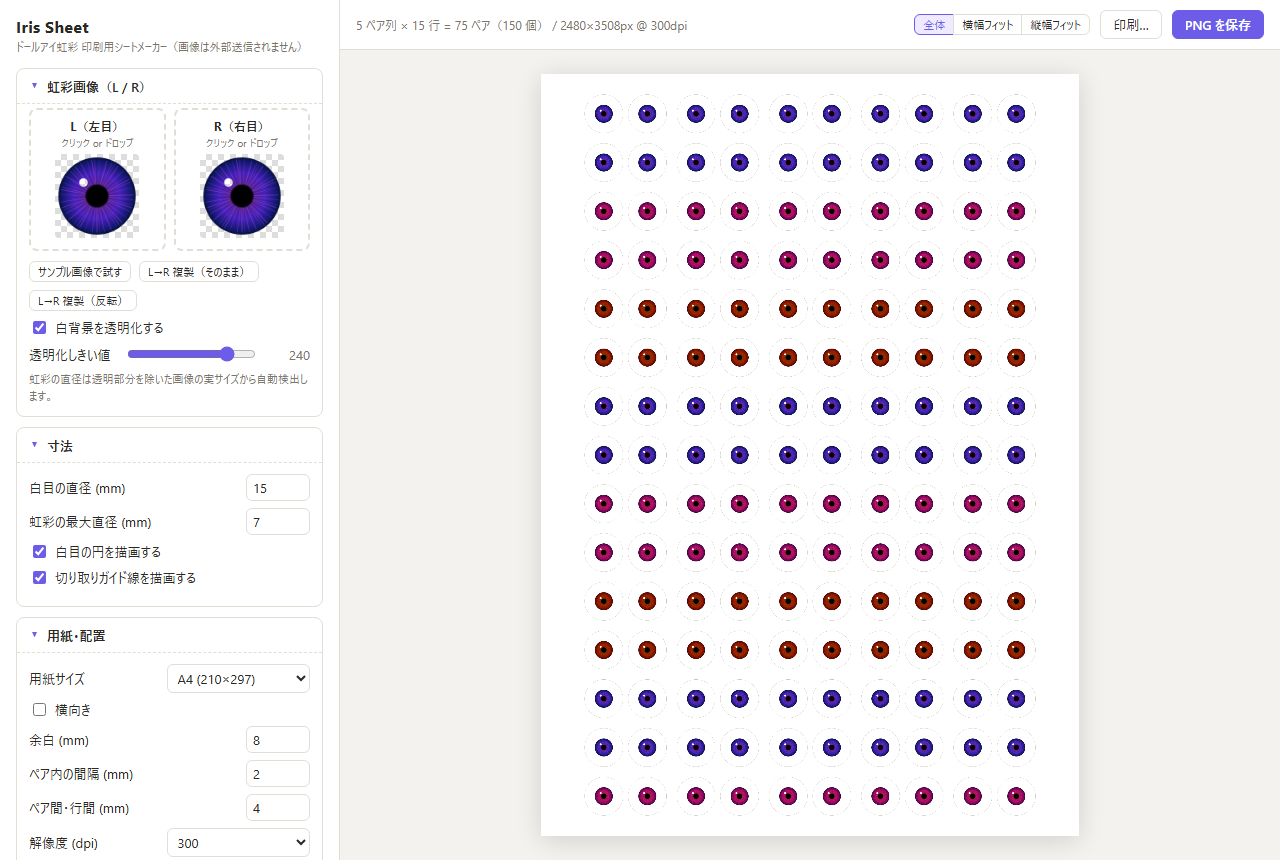Select the 全体 view tab
Screen dimensions: 1280x860
click(x=934, y=25)
